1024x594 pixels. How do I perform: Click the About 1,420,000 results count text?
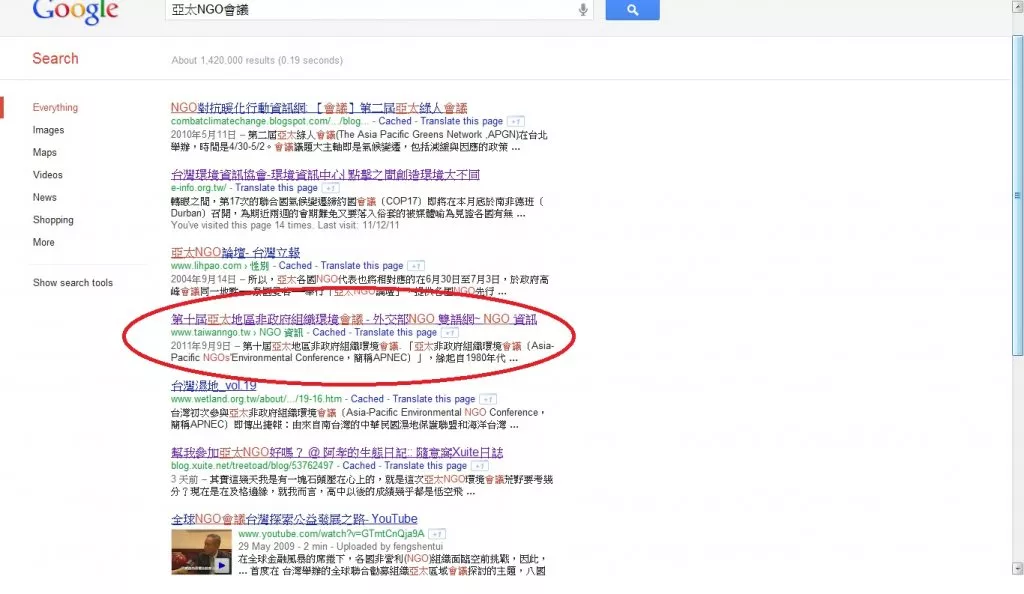[x=257, y=60]
